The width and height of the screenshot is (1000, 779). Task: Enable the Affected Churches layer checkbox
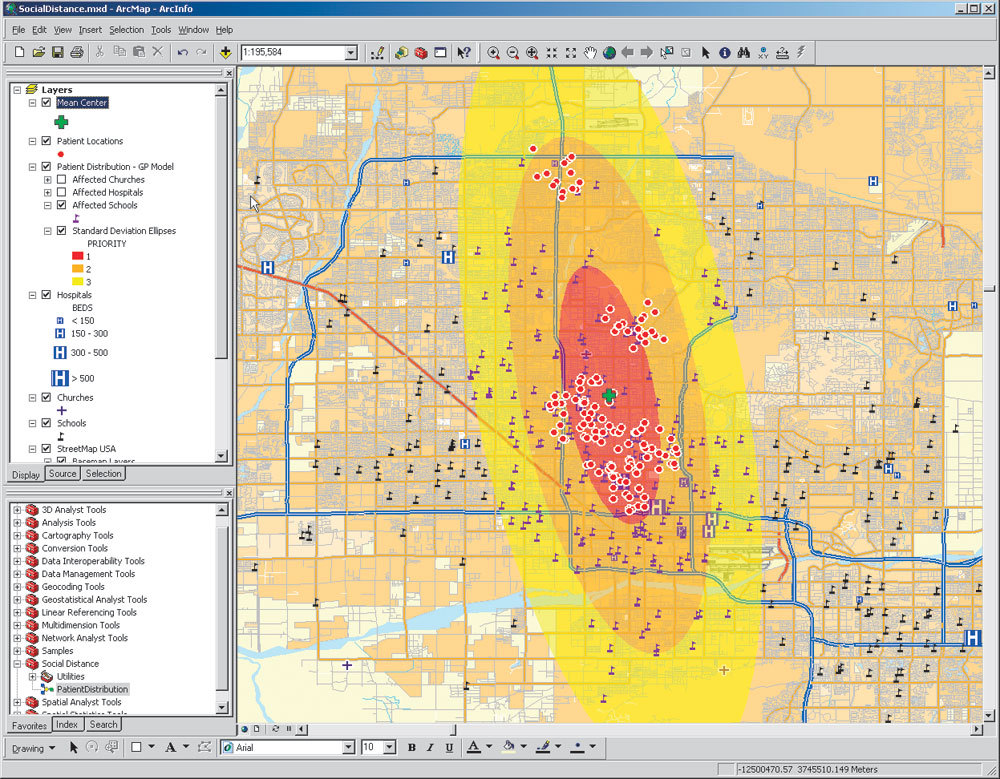pos(62,180)
